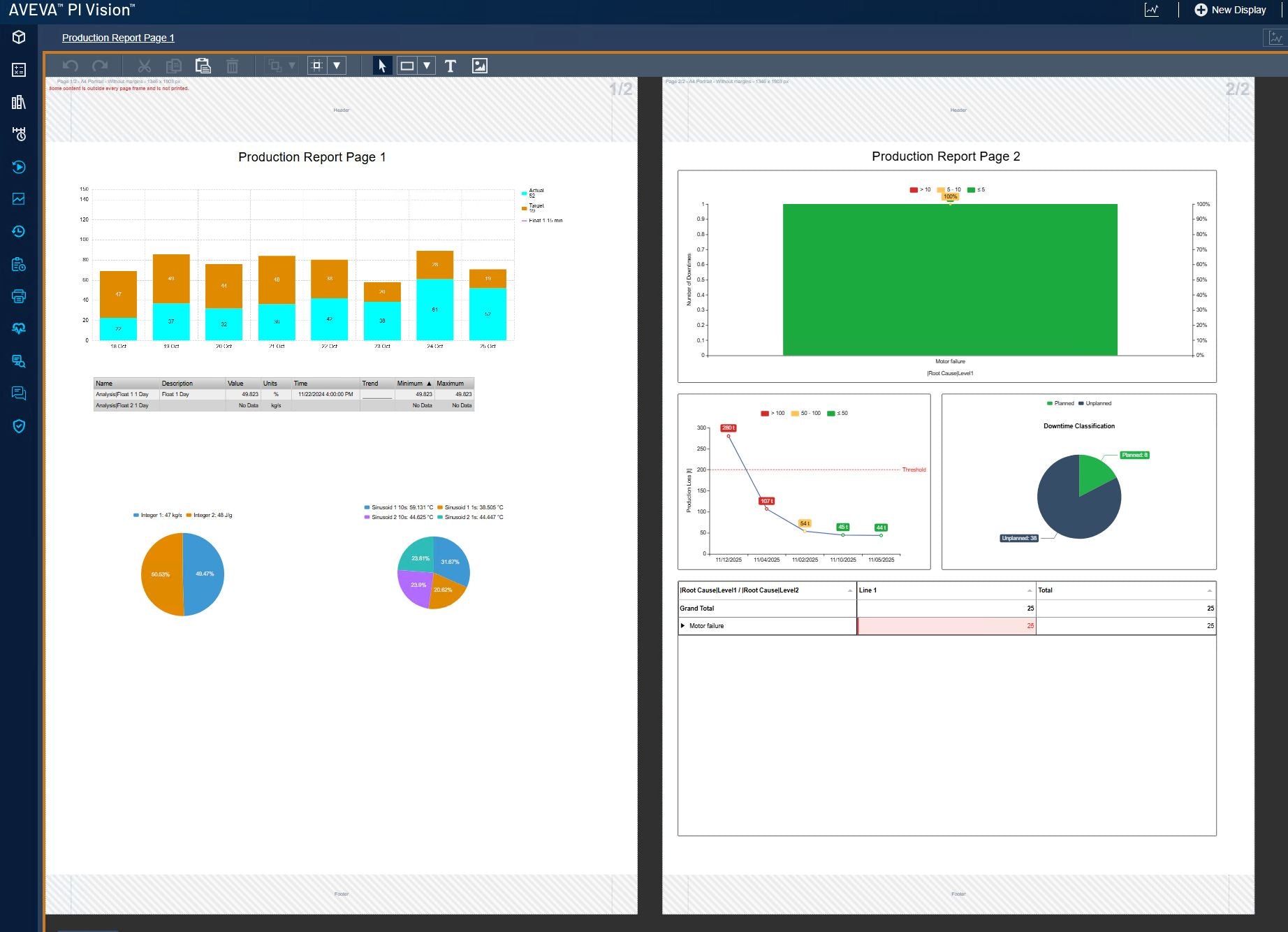Open the scheduled clipboard sidebar icon
This screenshot has width=1288, height=932.
[19, 264]
